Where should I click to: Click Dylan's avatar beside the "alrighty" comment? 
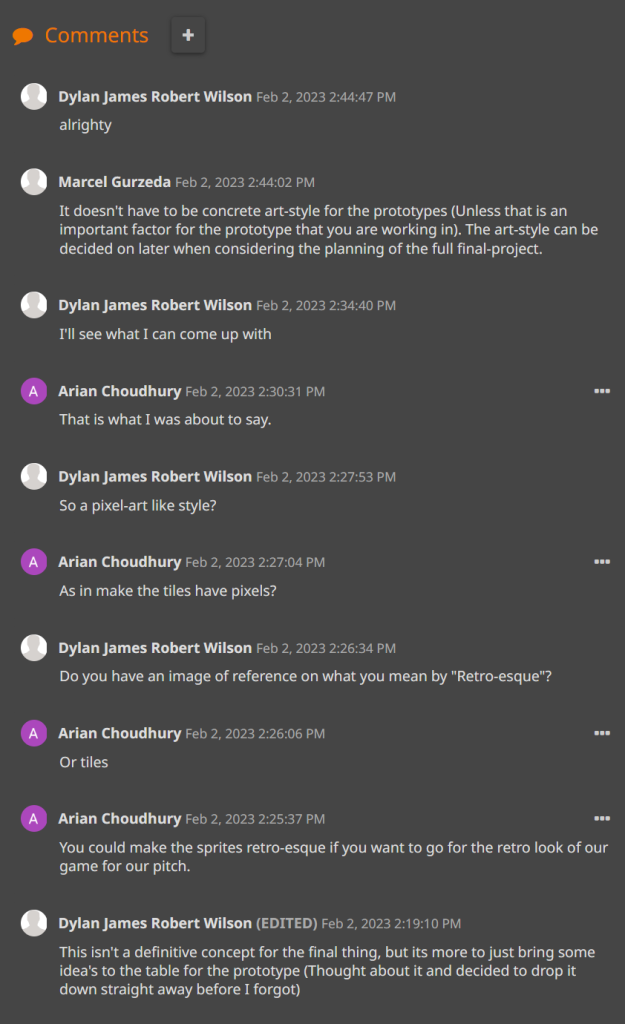[34, 96]
